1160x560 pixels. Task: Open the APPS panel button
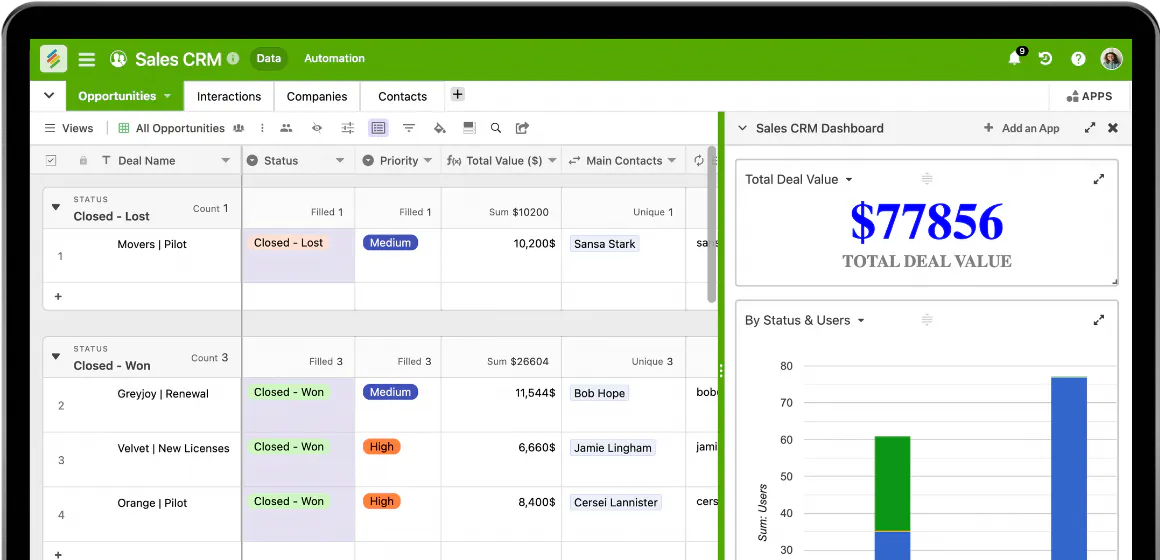click(1089, 96)
